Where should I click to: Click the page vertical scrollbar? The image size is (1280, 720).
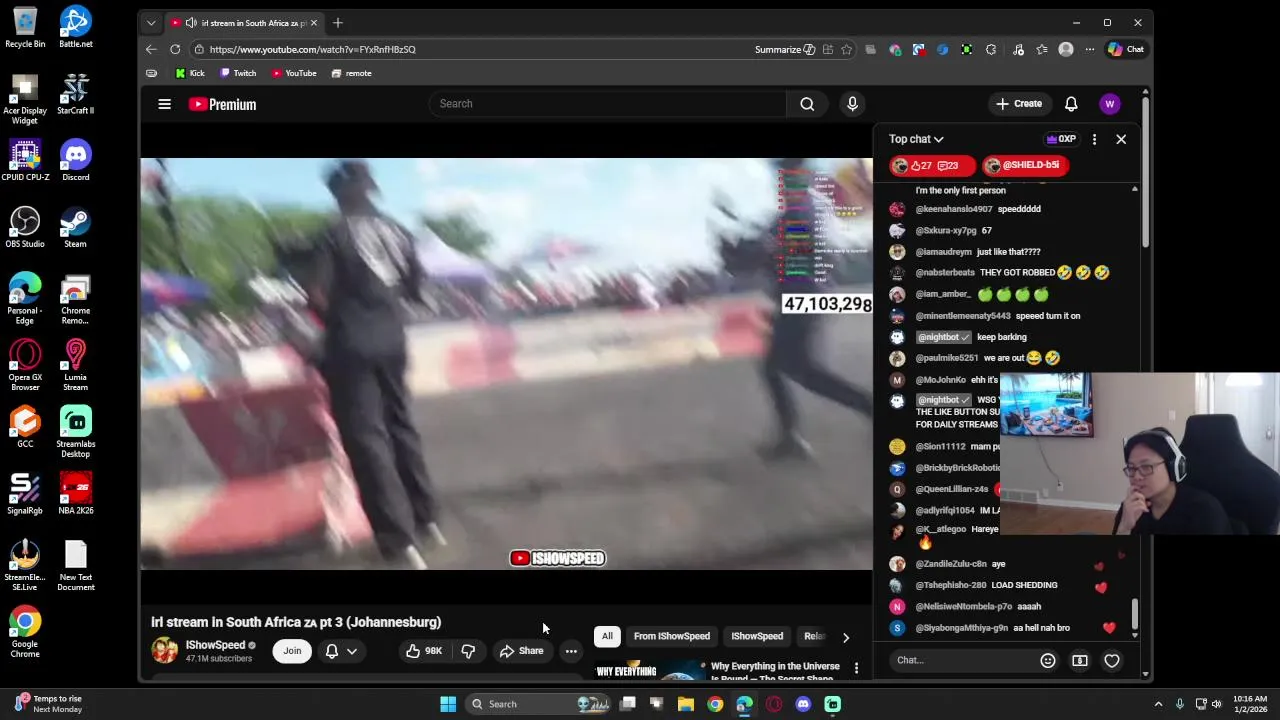pos(1145,170)
